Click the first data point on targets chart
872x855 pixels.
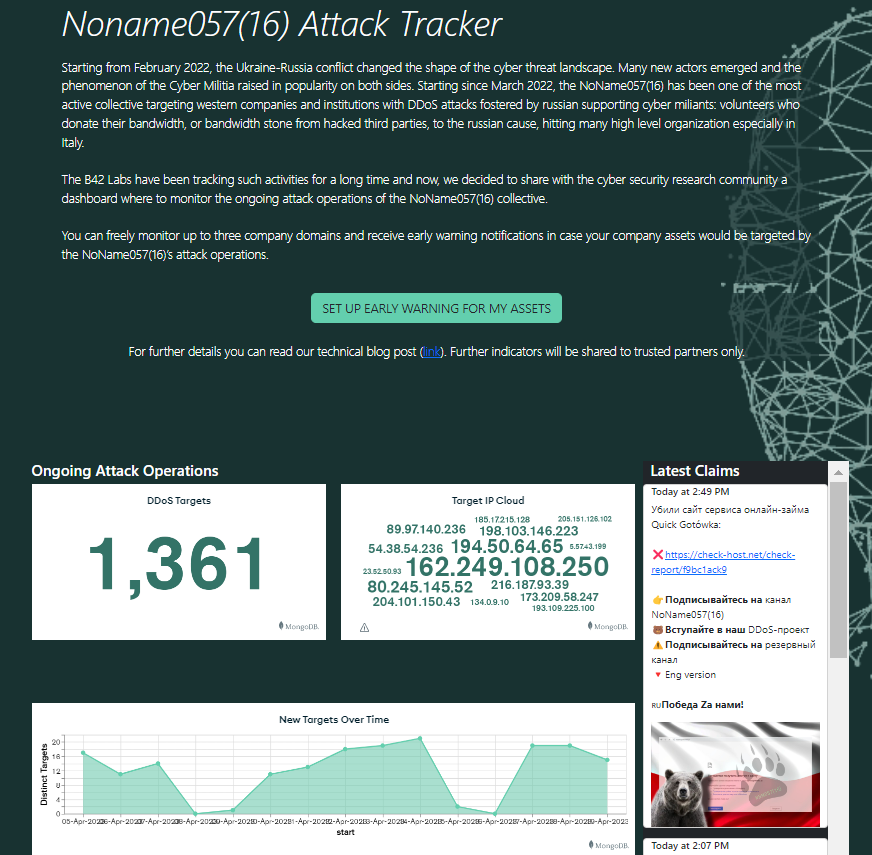[x=83, y=752]
